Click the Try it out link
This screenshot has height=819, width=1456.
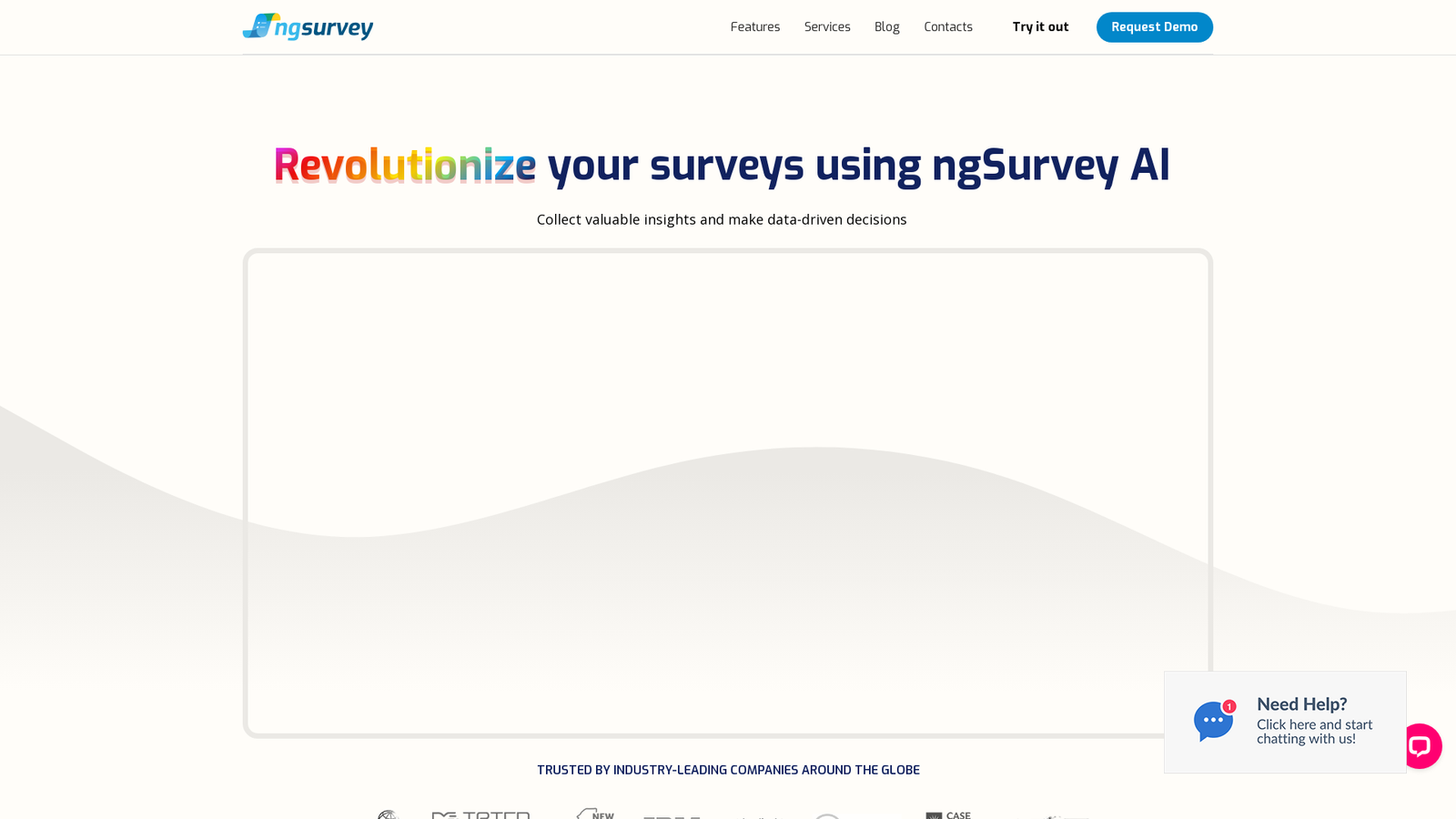[1040, 27]
